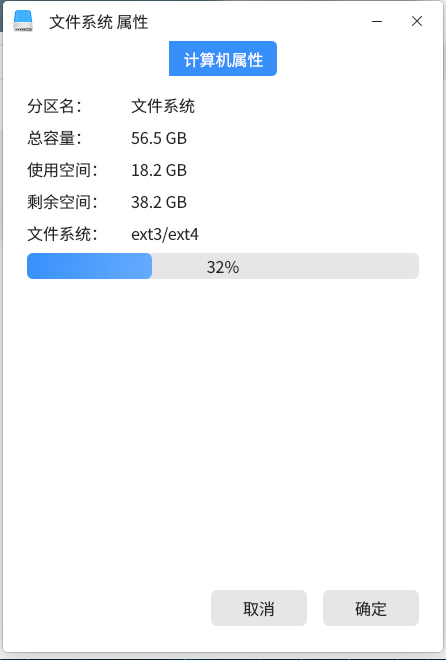Minimize the 文件系统 属性 window
The width and height of the screenshot is (446, 660).
click(x=377, y=21)
